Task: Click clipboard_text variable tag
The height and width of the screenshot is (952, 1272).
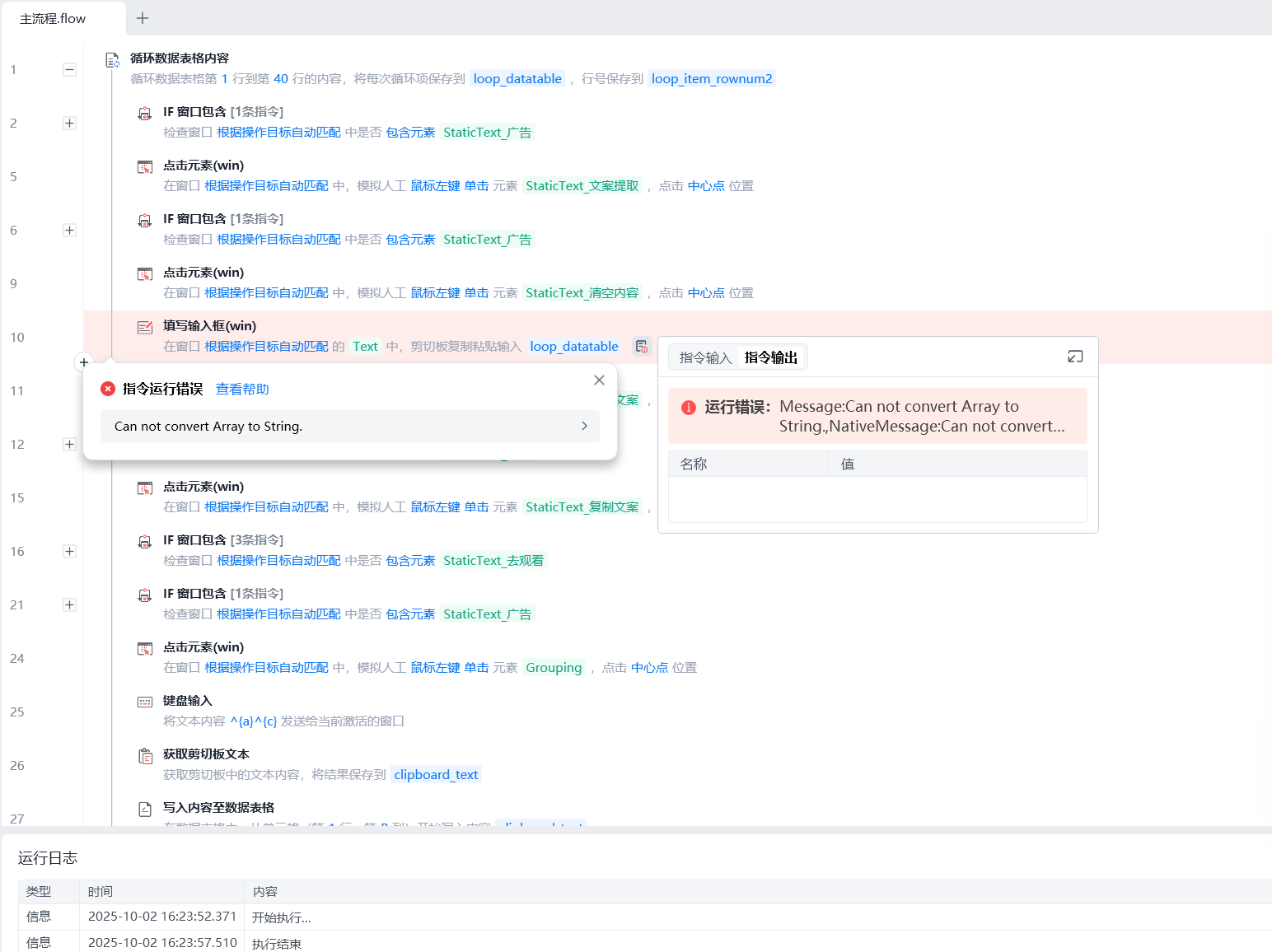Action: [x=436, y=775]
